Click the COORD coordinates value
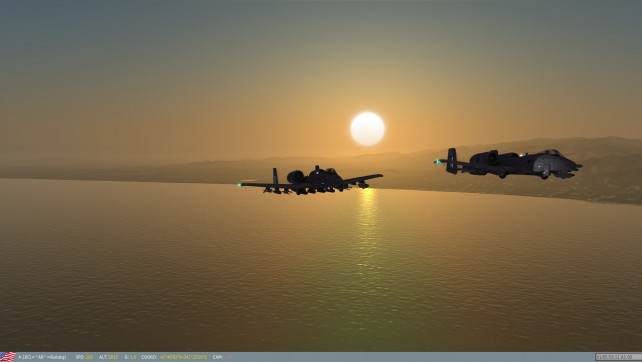642x362 pixels. [183, 357]
